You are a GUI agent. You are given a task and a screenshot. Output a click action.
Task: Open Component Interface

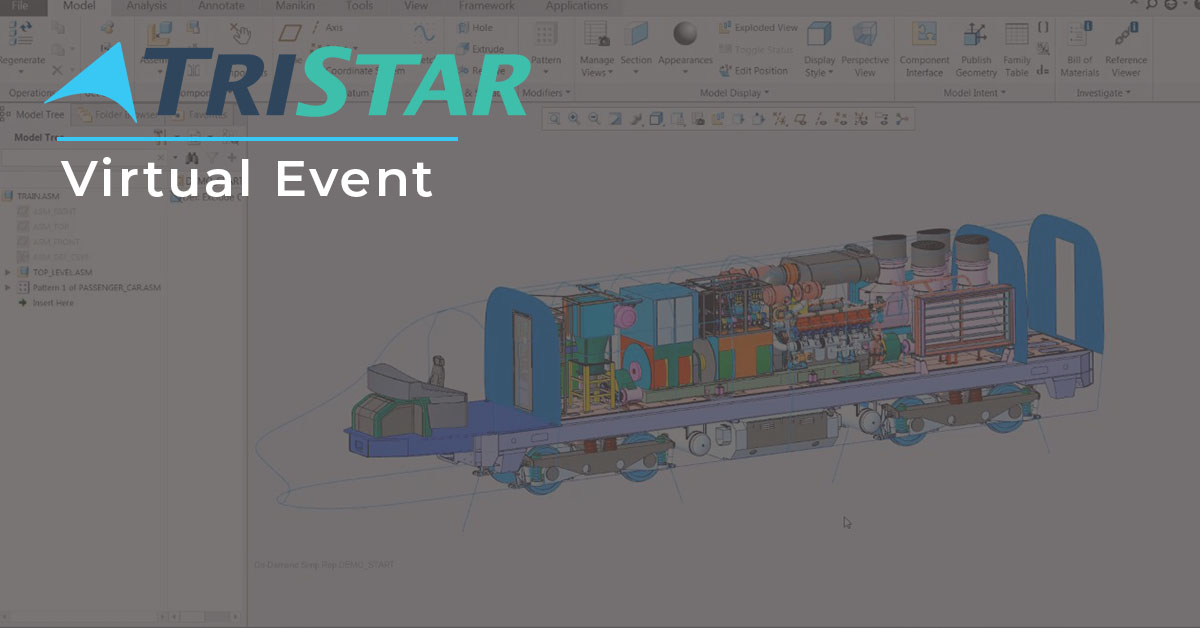(x=924, y=50)
